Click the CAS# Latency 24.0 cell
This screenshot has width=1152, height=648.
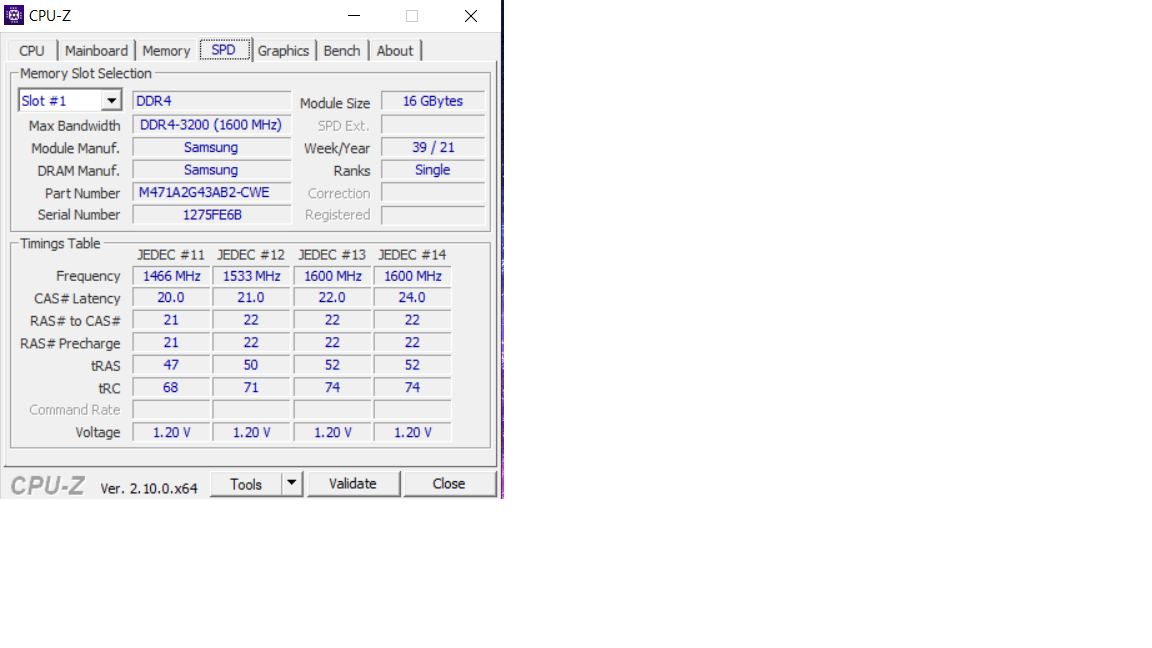(x=412, y=298)
